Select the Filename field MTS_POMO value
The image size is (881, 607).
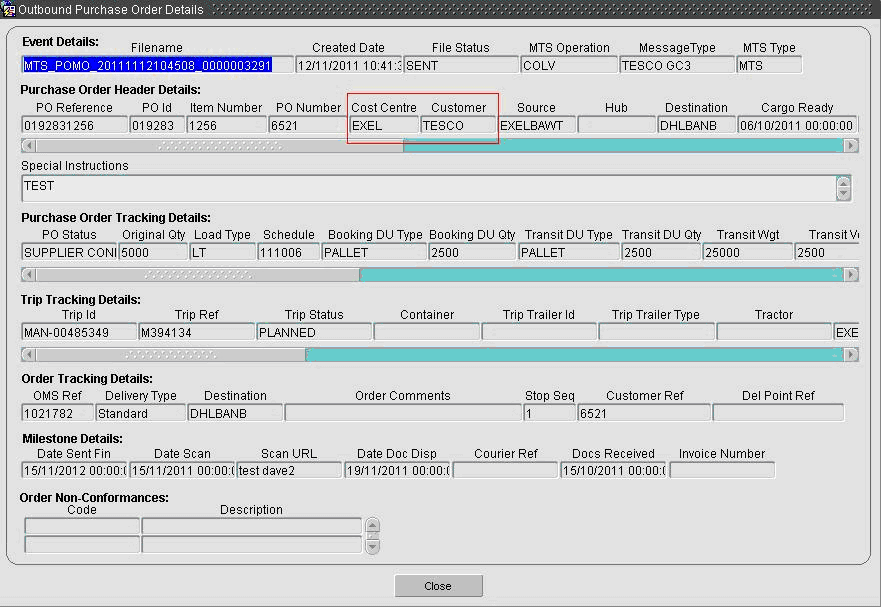click(157, 65)
